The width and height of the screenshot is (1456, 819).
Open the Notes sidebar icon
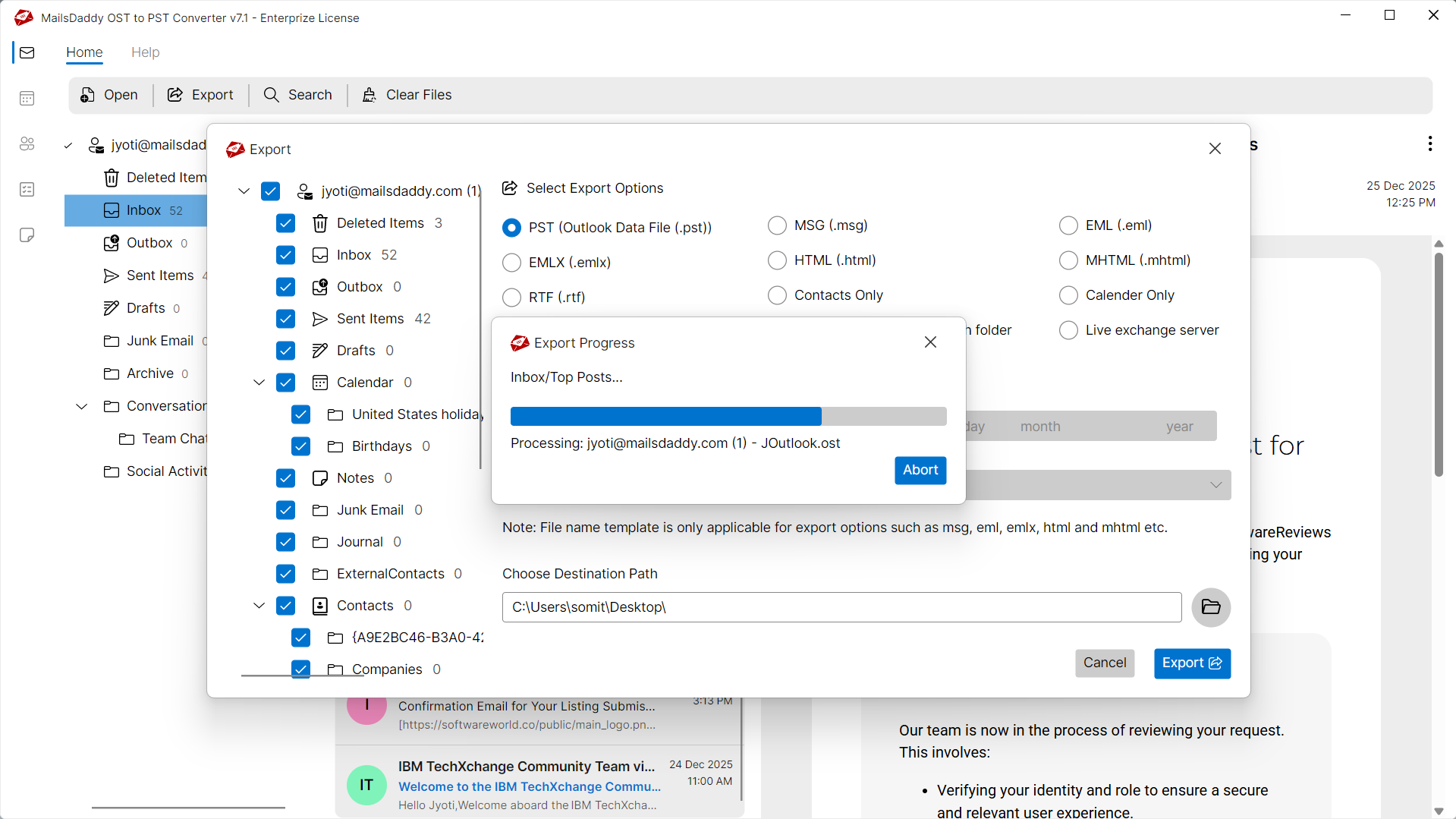pos(27,235)
